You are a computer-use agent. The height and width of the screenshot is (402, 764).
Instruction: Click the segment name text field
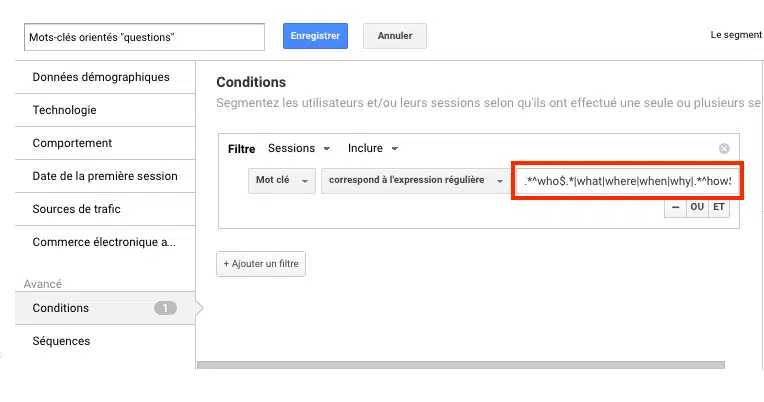pyautogui.click(x=144, y=36)
